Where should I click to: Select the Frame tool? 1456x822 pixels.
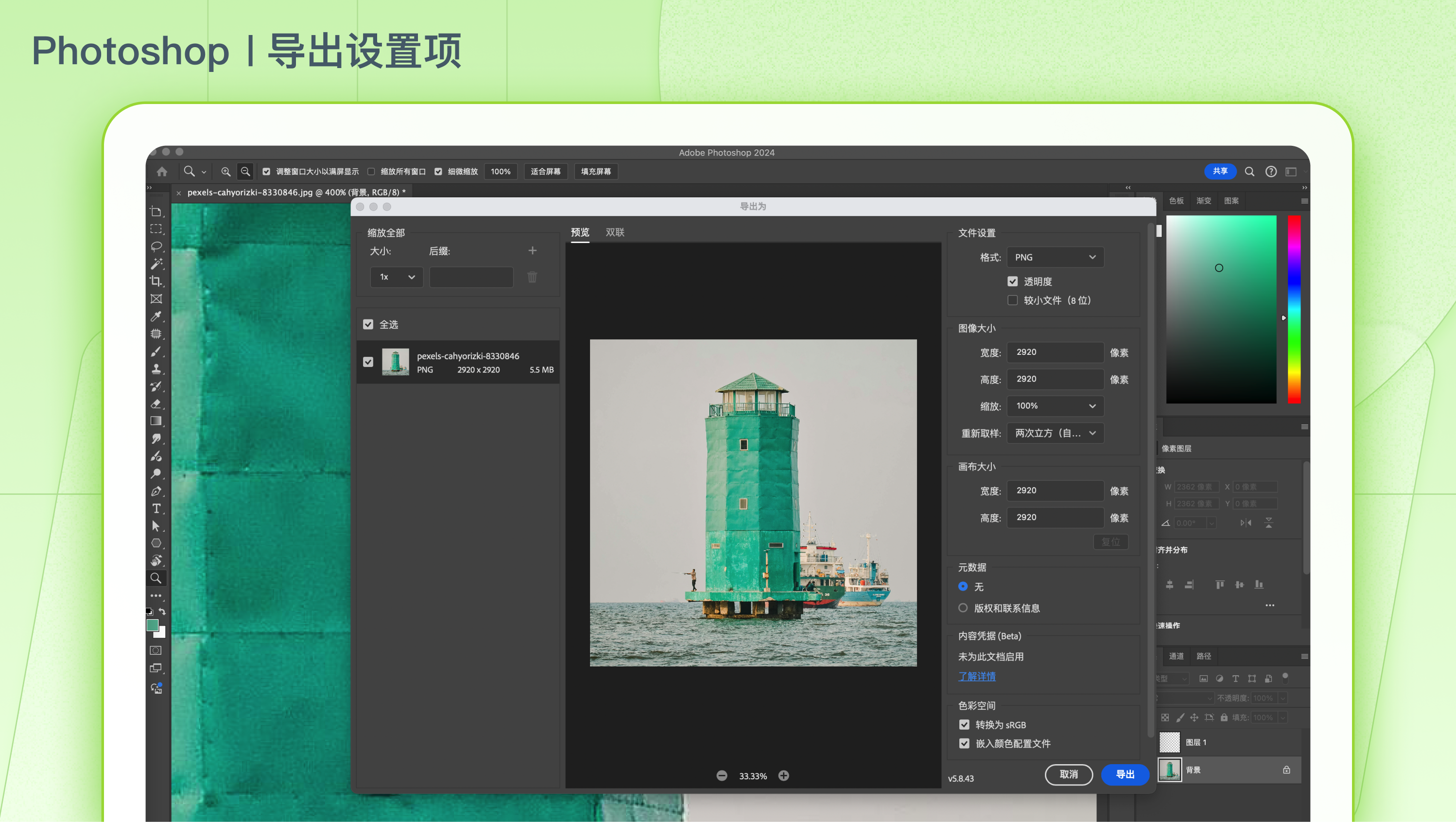(156, 299)
